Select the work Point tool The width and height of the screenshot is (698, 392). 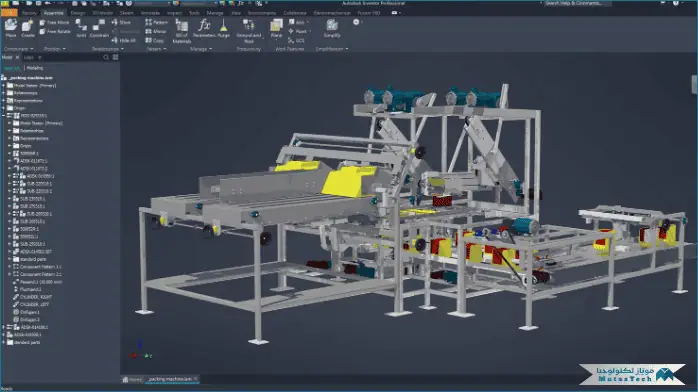point(297,32)
